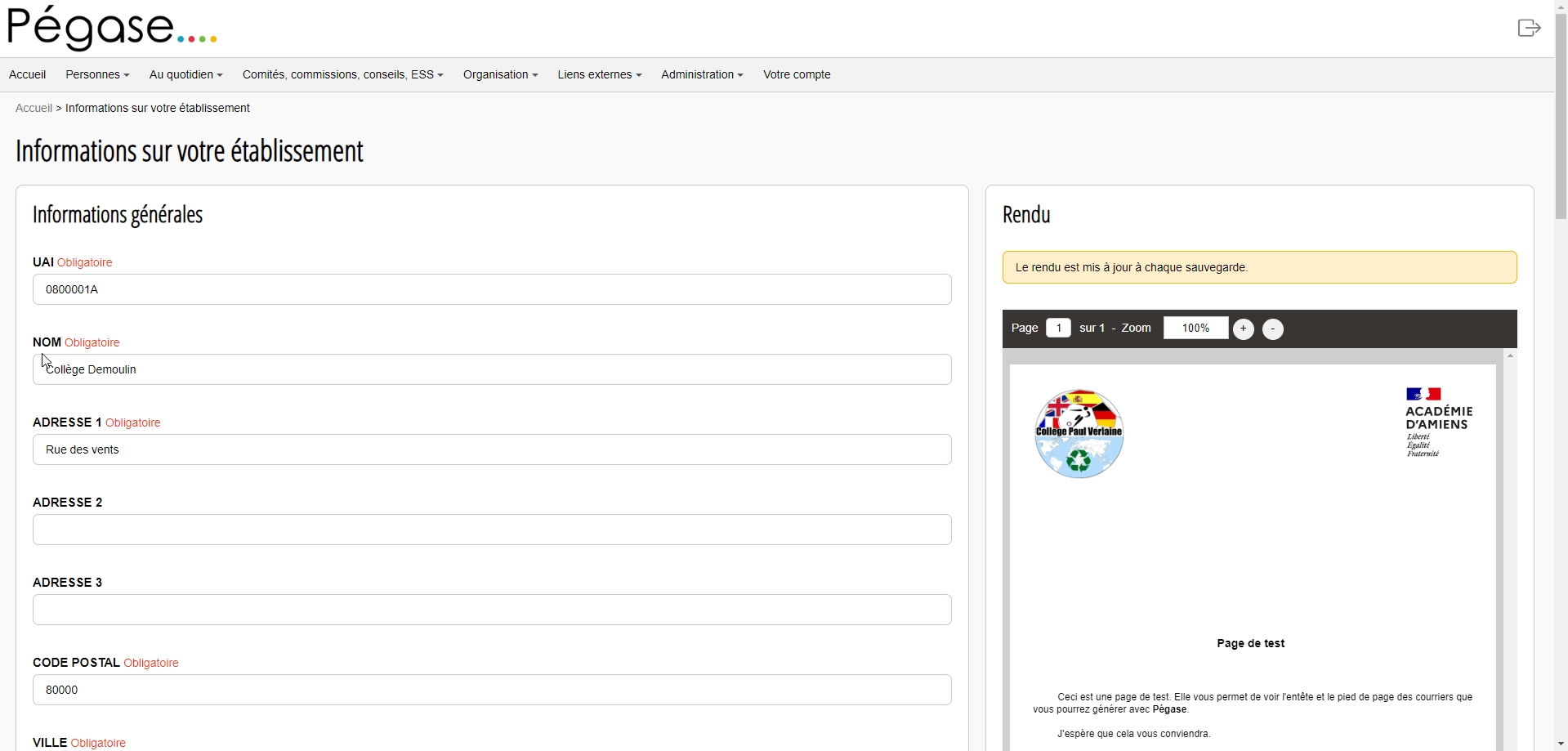The width and height of the screenshot is (1568, 751).
Task: Zoom out with the minus button
Action: pyautogui.click(x=1272, y=329)
